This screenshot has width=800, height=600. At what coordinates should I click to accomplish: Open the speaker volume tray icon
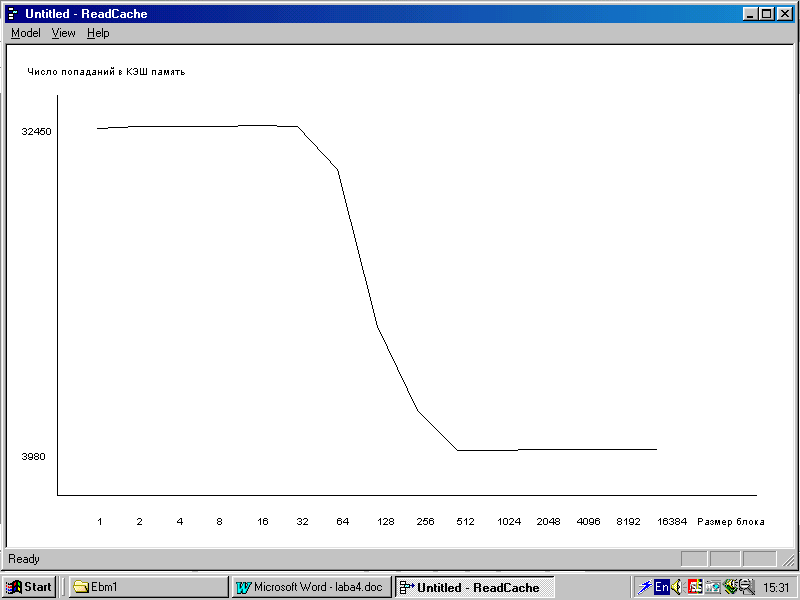pyautogui.click(x=677, y=587)
